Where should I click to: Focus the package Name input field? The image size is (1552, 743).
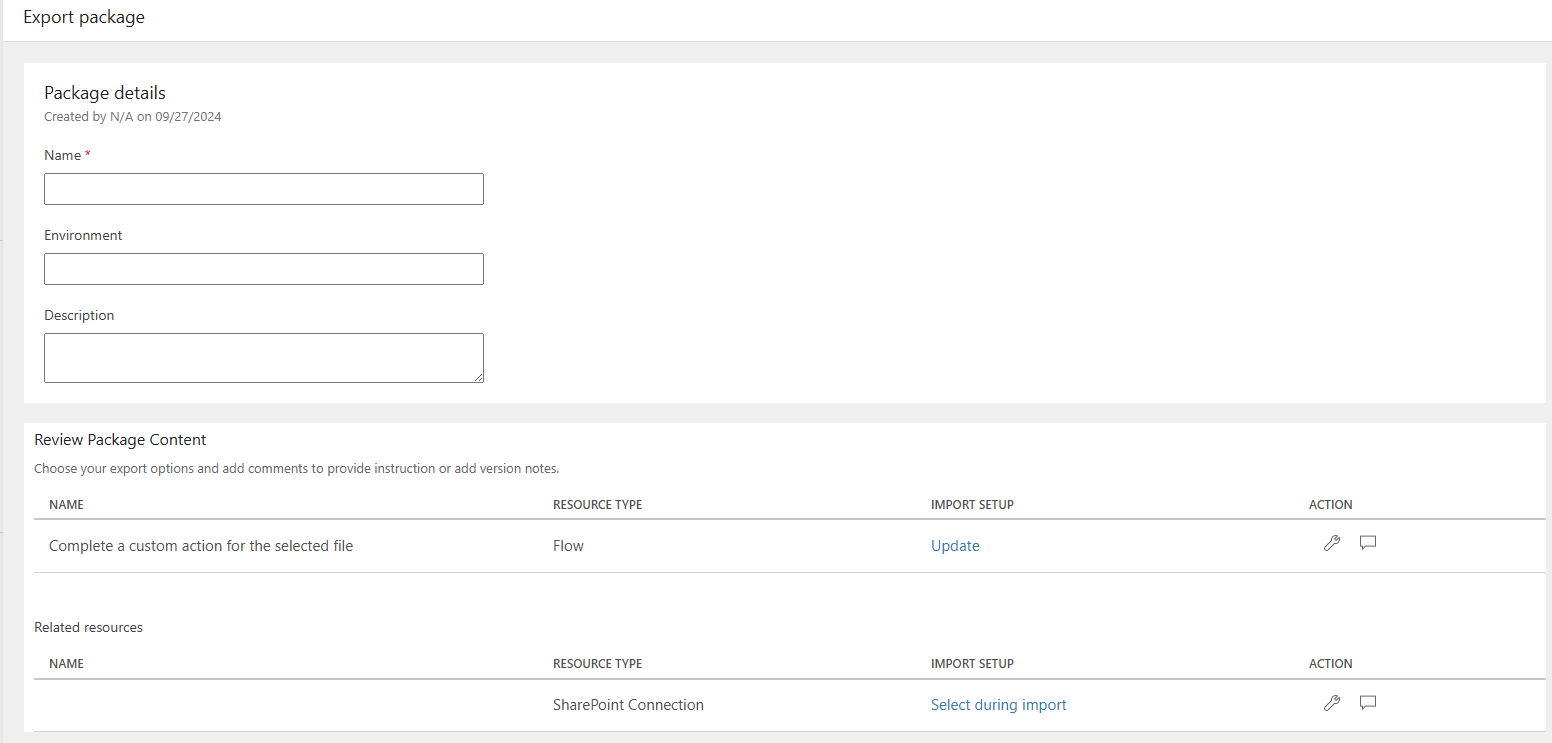(264, 189)
